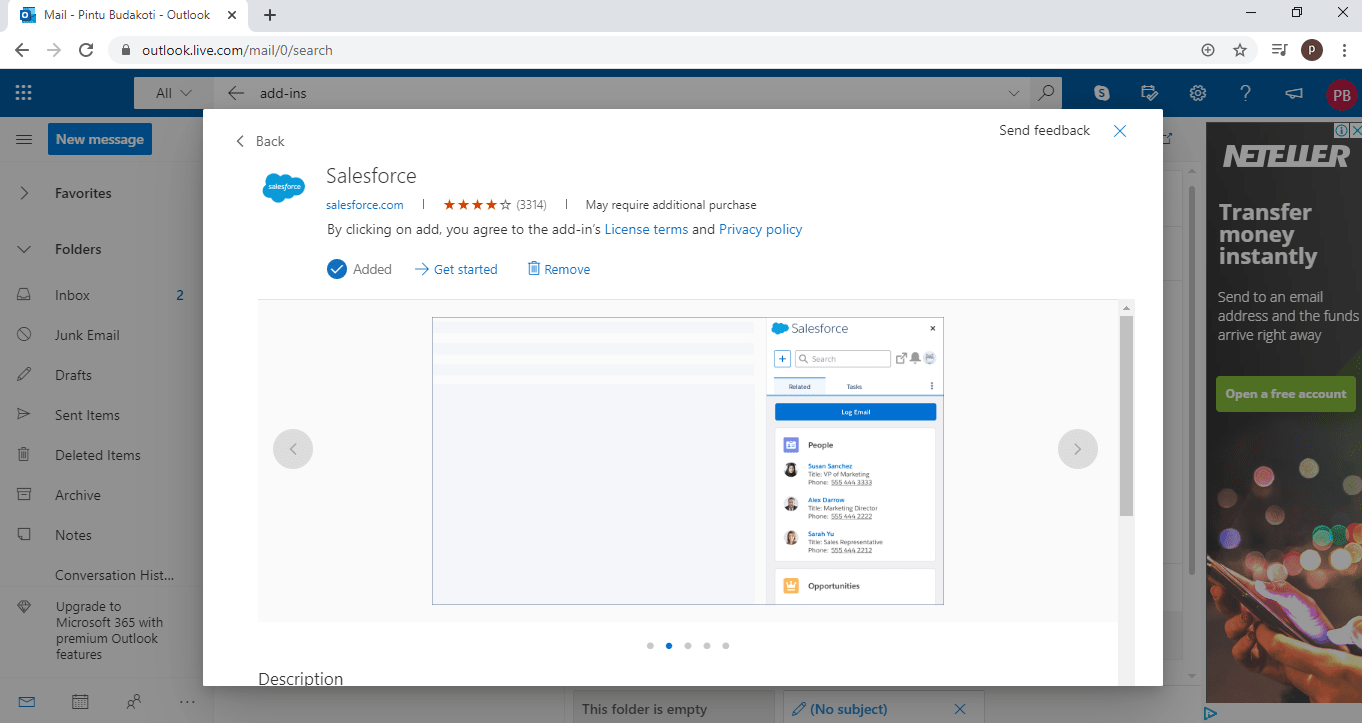
Task: Select fifth carousel dot indicator
Action: click(726, 646)
